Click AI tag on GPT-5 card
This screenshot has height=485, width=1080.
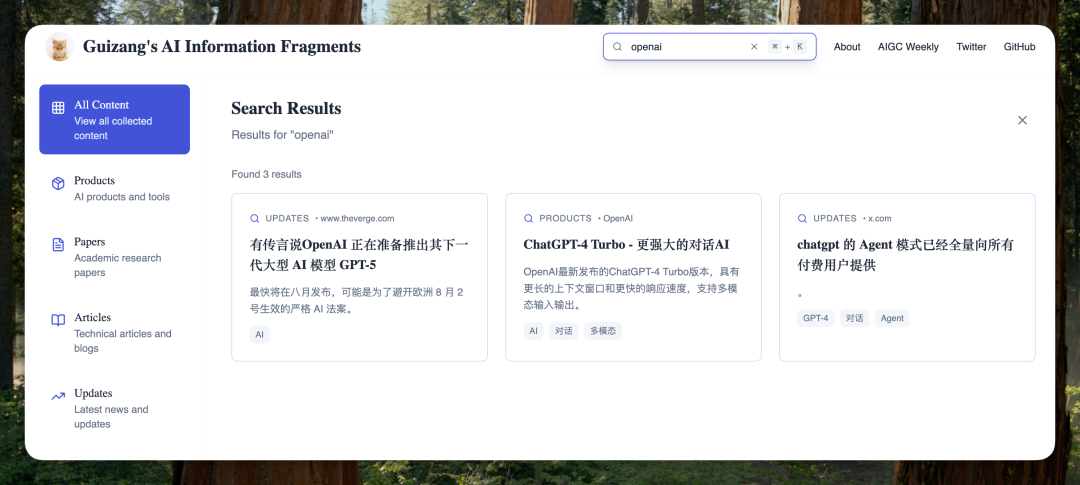point(260,335)
